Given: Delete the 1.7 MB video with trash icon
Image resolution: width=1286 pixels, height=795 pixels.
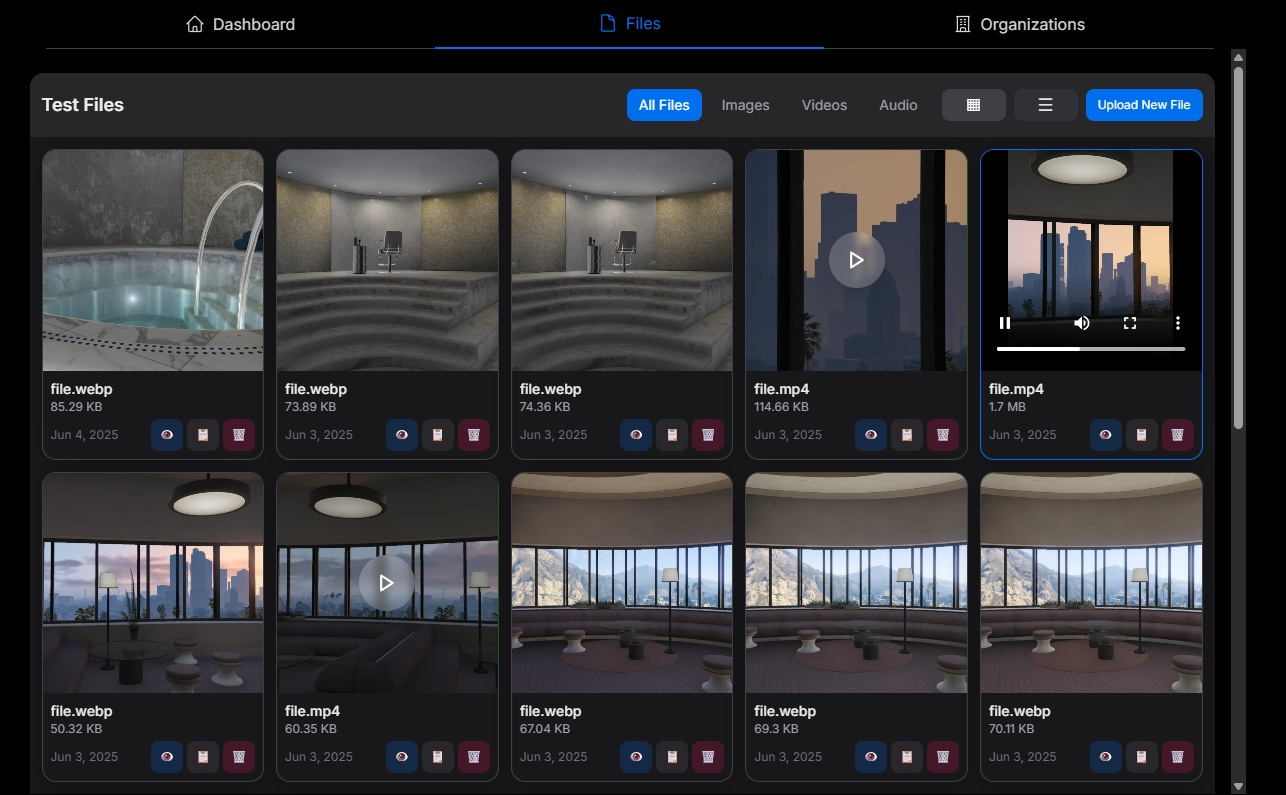Looking at the screenshot, I should 1177,435.
